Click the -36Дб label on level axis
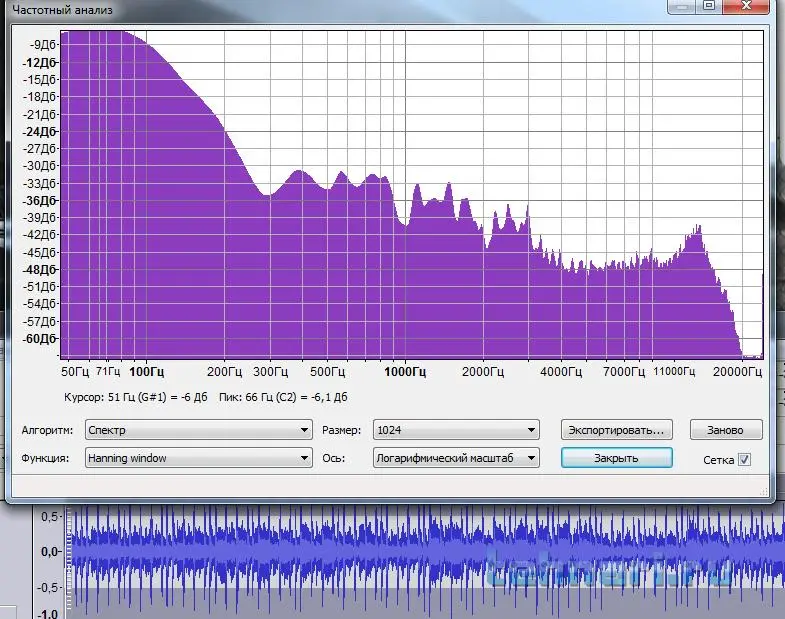Viewport: 785px width, 619px height. pos(41,200)
